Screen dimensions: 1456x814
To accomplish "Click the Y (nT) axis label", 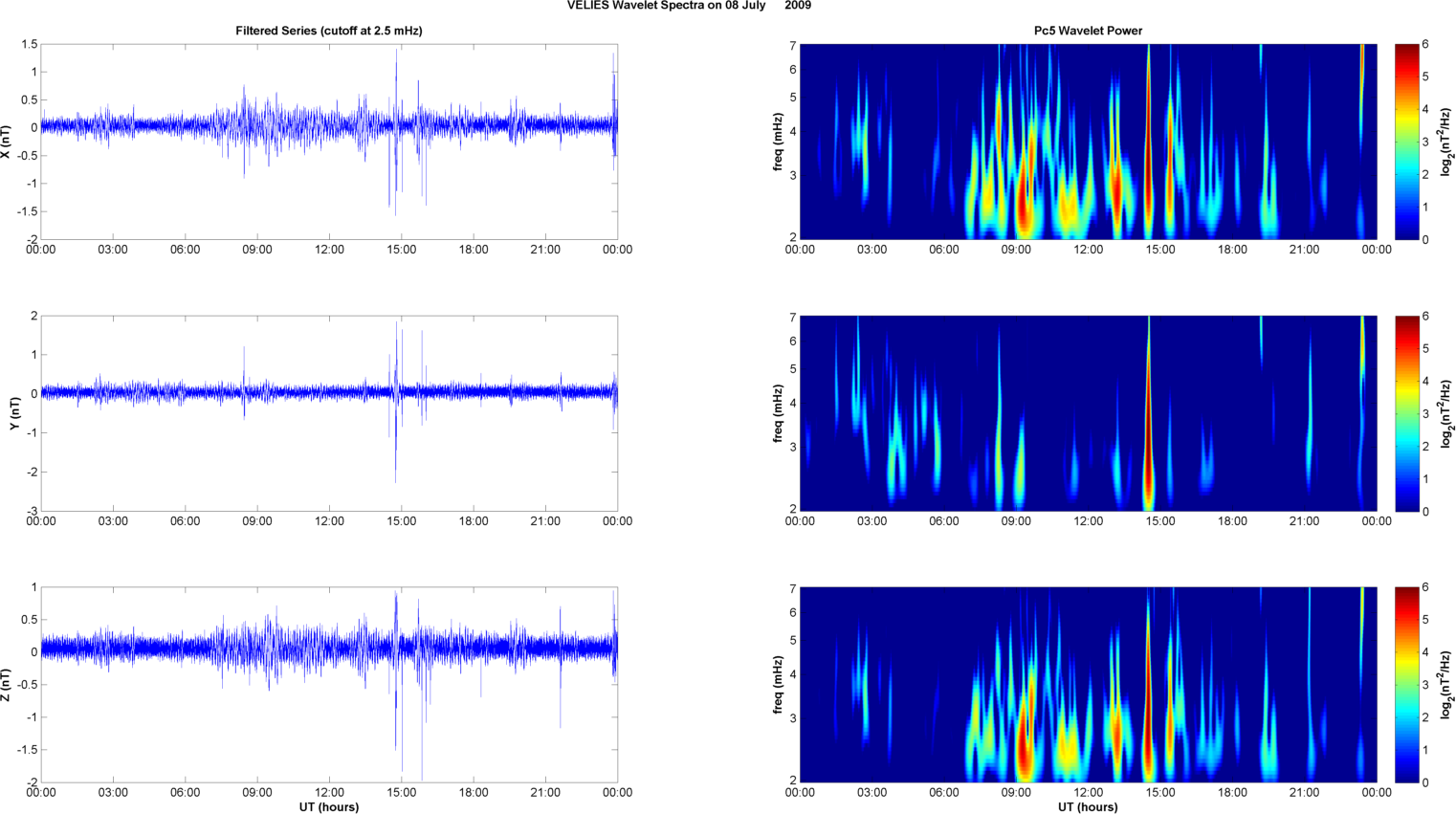I will 14,413.
